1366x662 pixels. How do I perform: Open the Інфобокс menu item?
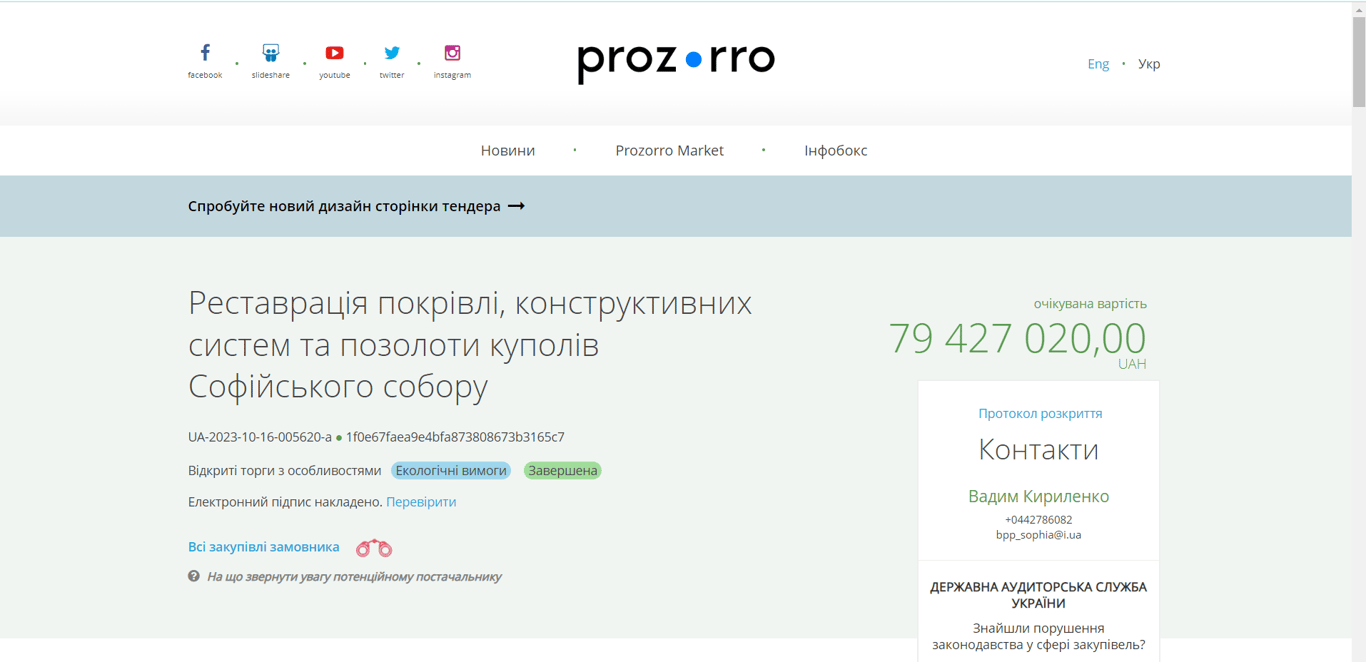(x=836, y=150)
